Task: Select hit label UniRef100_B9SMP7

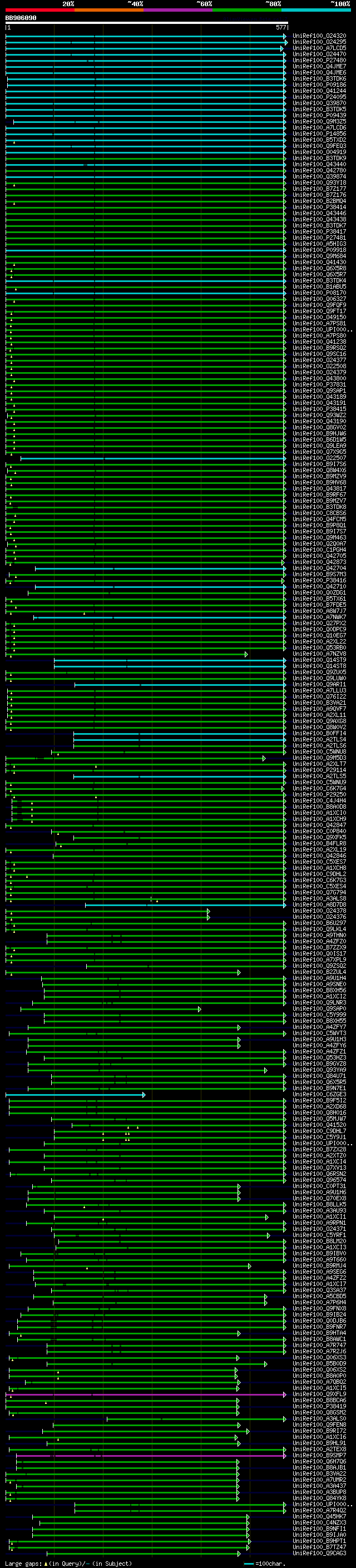Action: pos(319,1456)
